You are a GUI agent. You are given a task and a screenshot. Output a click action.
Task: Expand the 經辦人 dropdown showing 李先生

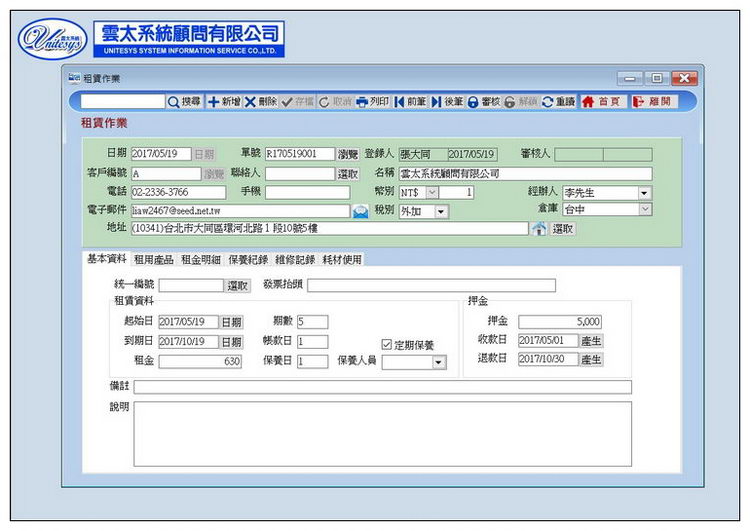(x=643, y=193)
